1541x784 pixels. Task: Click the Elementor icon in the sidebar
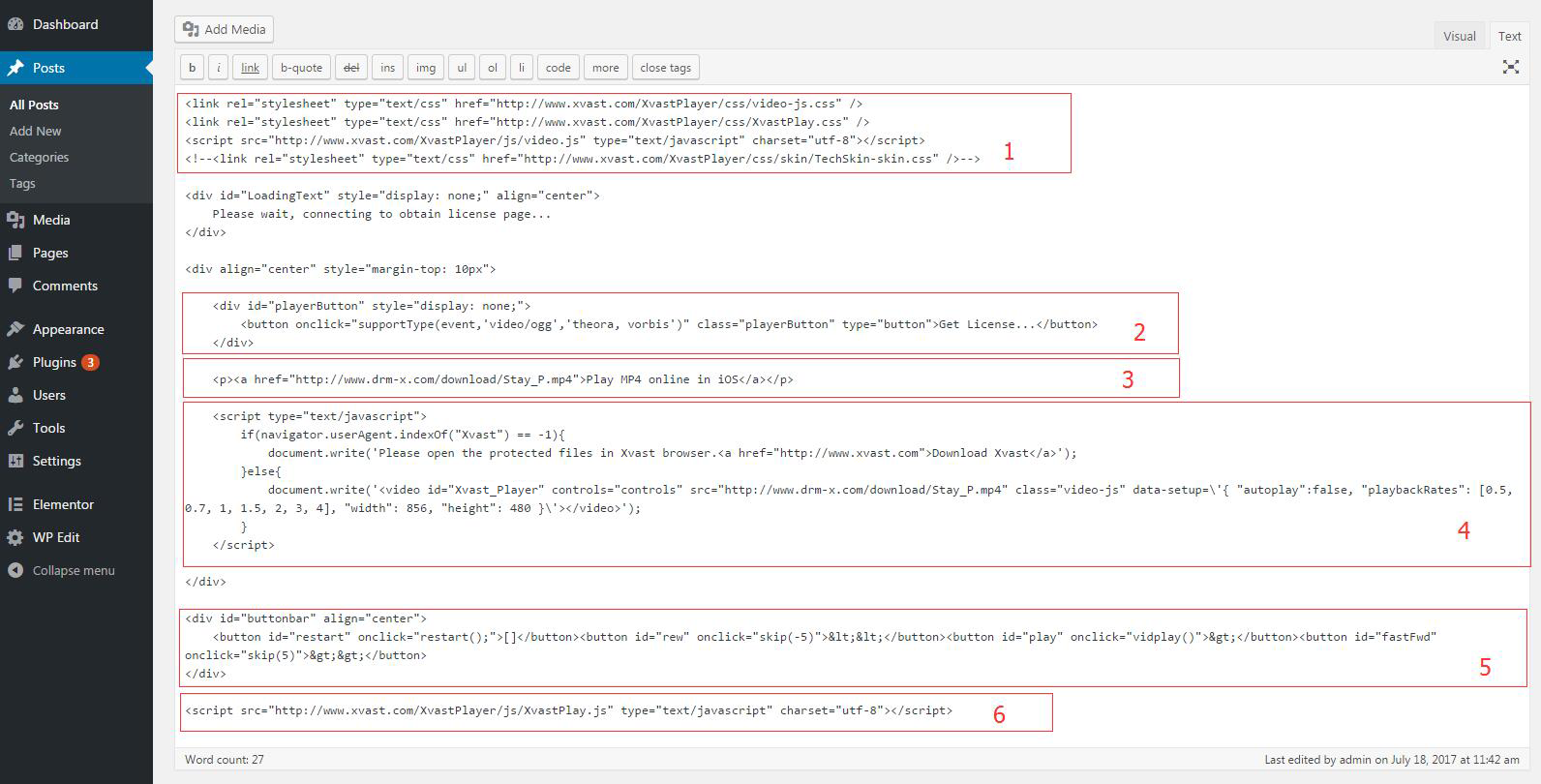tap(15, 504)
